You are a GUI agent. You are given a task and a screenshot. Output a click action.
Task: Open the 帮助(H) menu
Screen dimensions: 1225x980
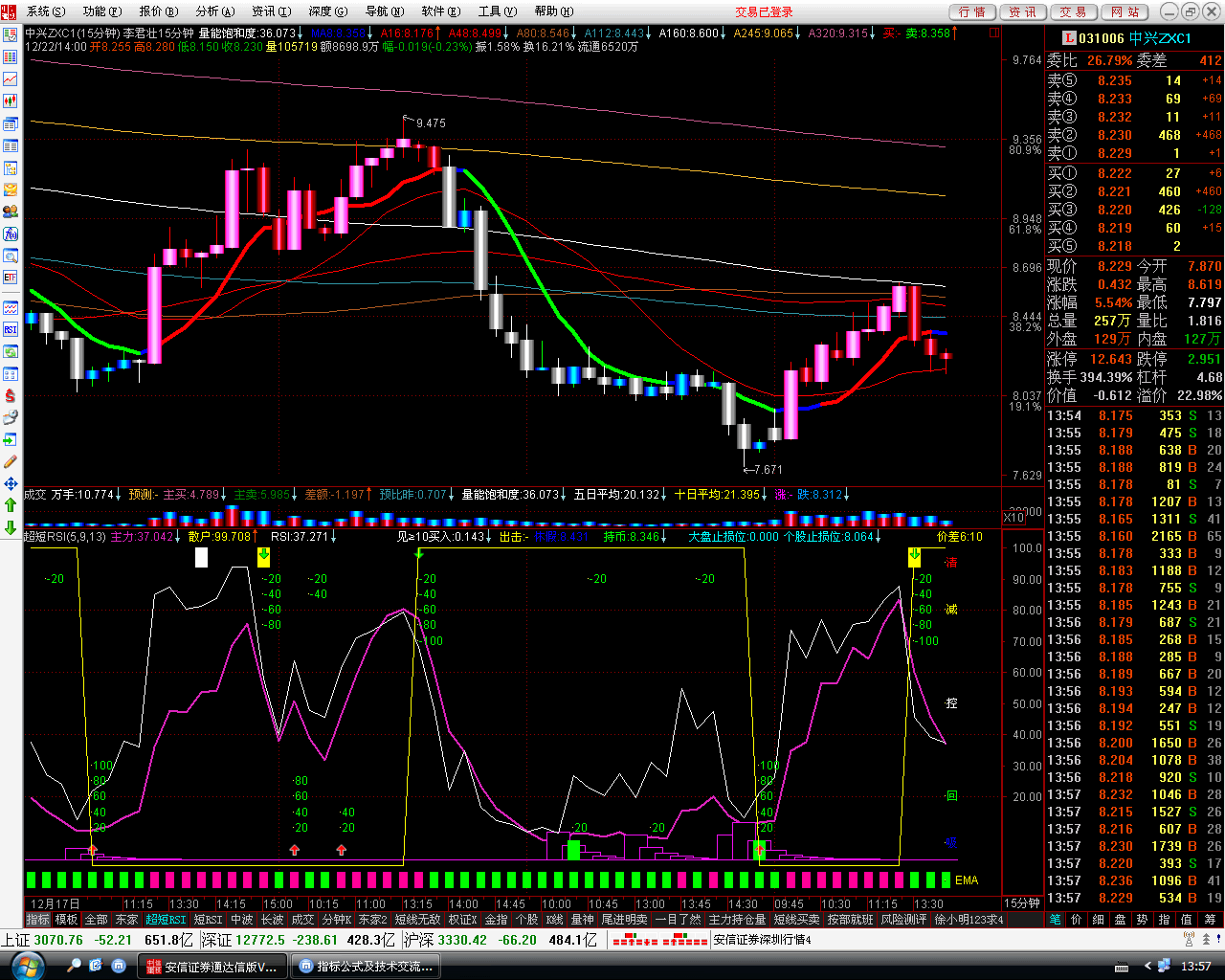553,11
